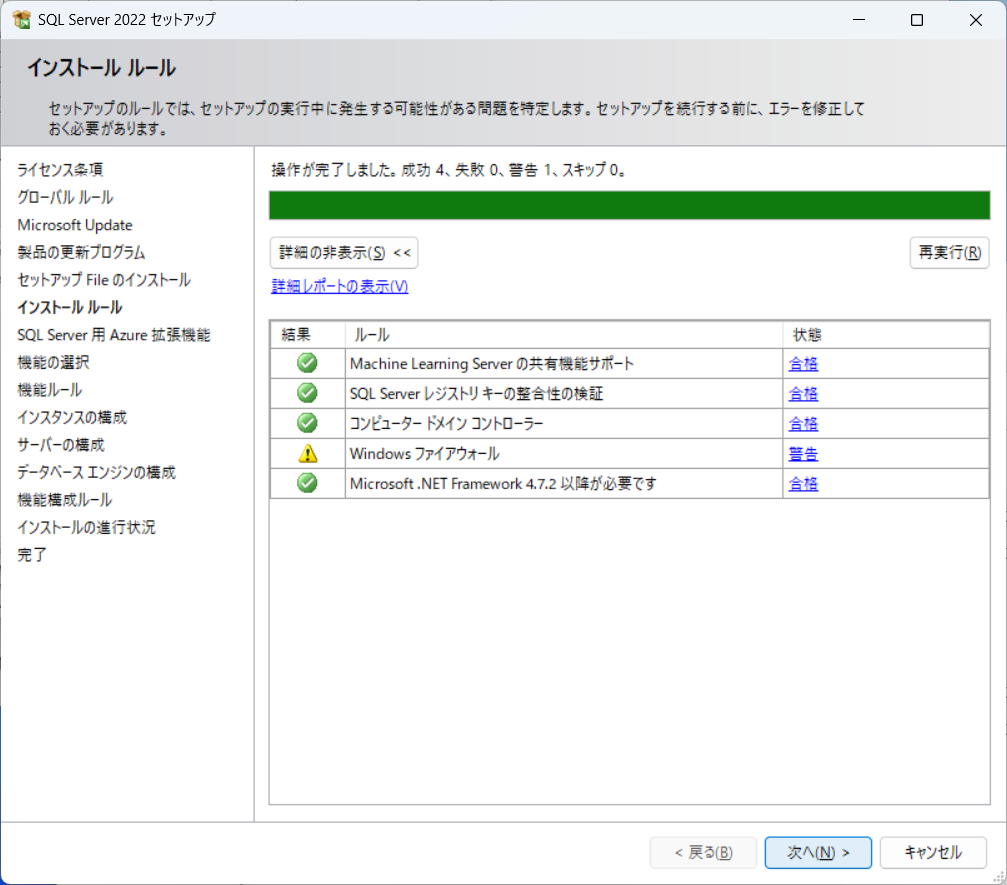Open 合格 status link for .NET Framework rule
The image size is (1007, 885).
click(x=803, y=484)
